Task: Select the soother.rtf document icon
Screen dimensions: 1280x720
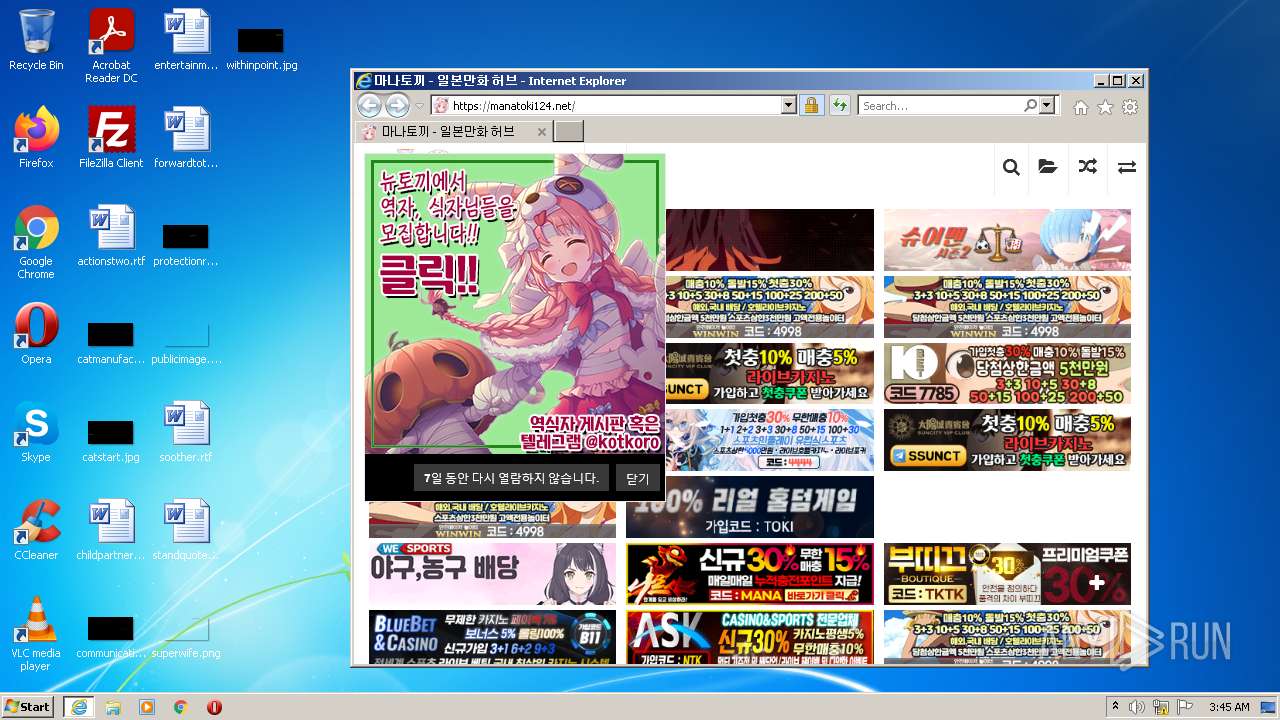Action: (x=186, y=432)
